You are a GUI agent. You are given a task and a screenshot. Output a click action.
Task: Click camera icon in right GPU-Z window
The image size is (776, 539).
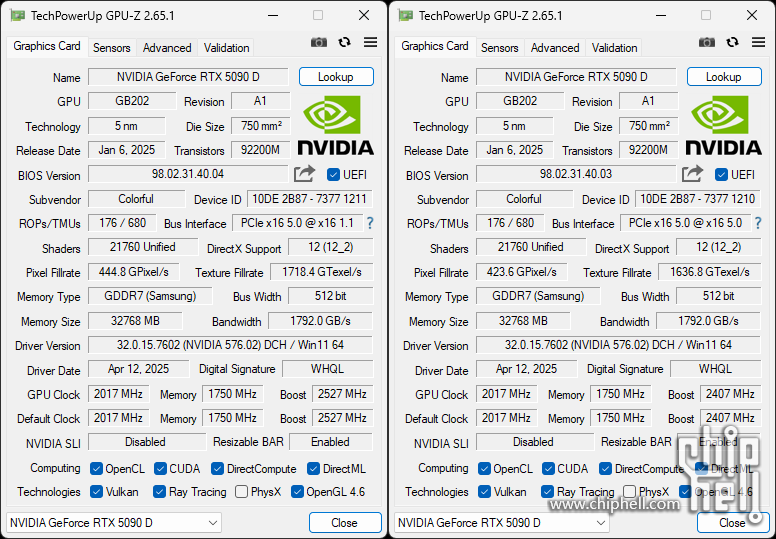707,43
